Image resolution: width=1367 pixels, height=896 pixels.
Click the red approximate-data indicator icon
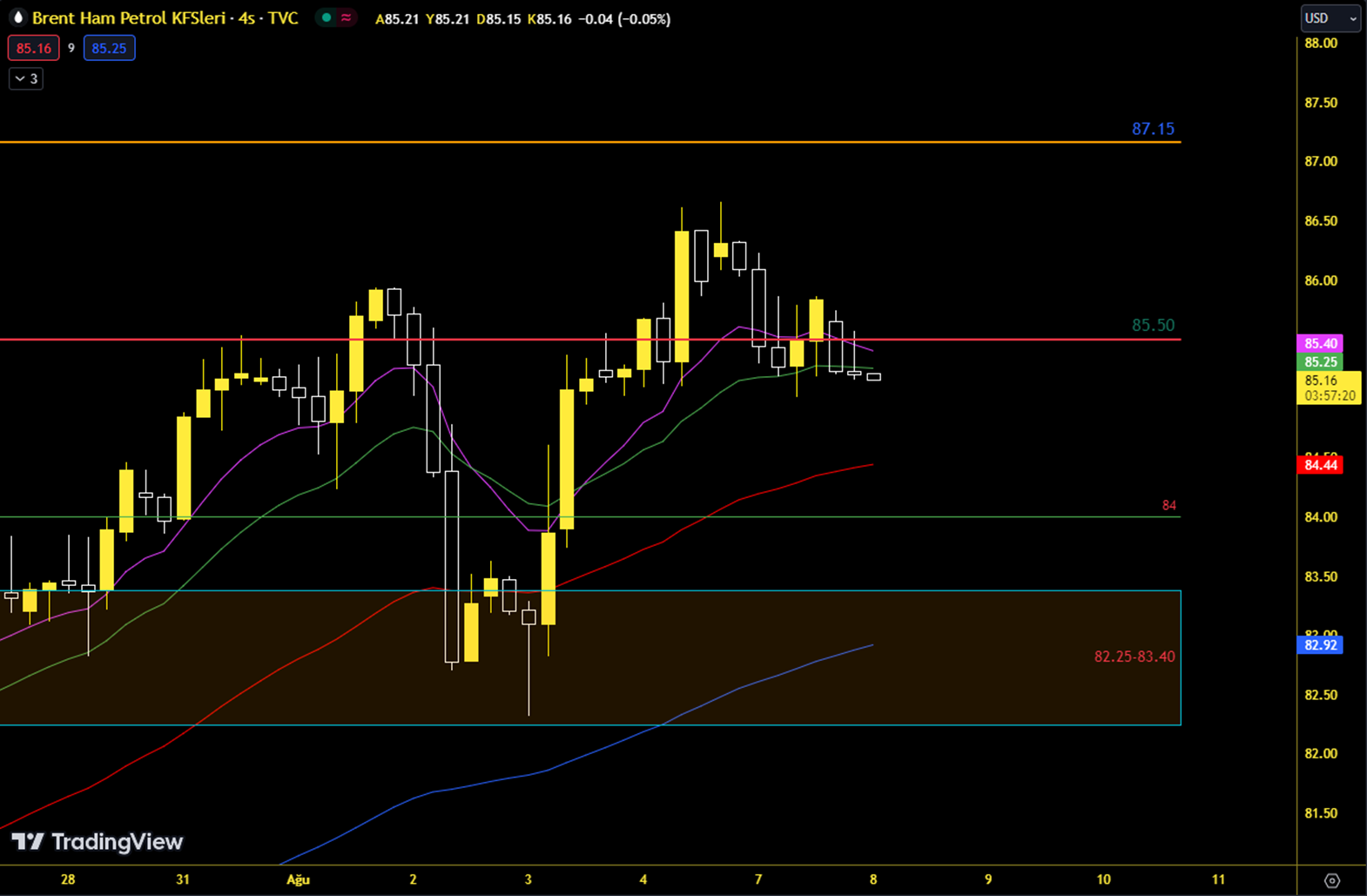pos(346,17)
